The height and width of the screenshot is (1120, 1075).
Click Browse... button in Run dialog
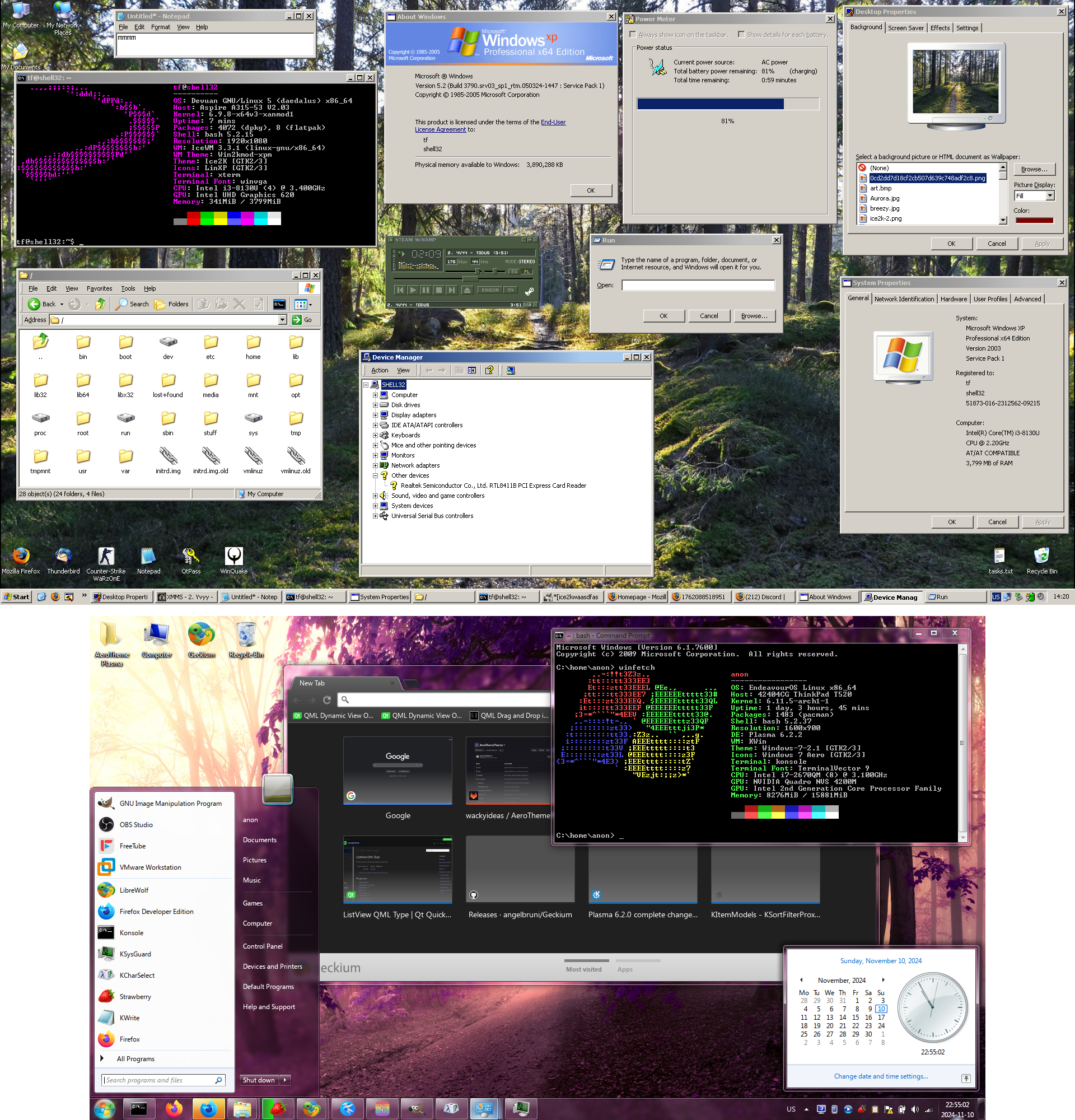754,316
